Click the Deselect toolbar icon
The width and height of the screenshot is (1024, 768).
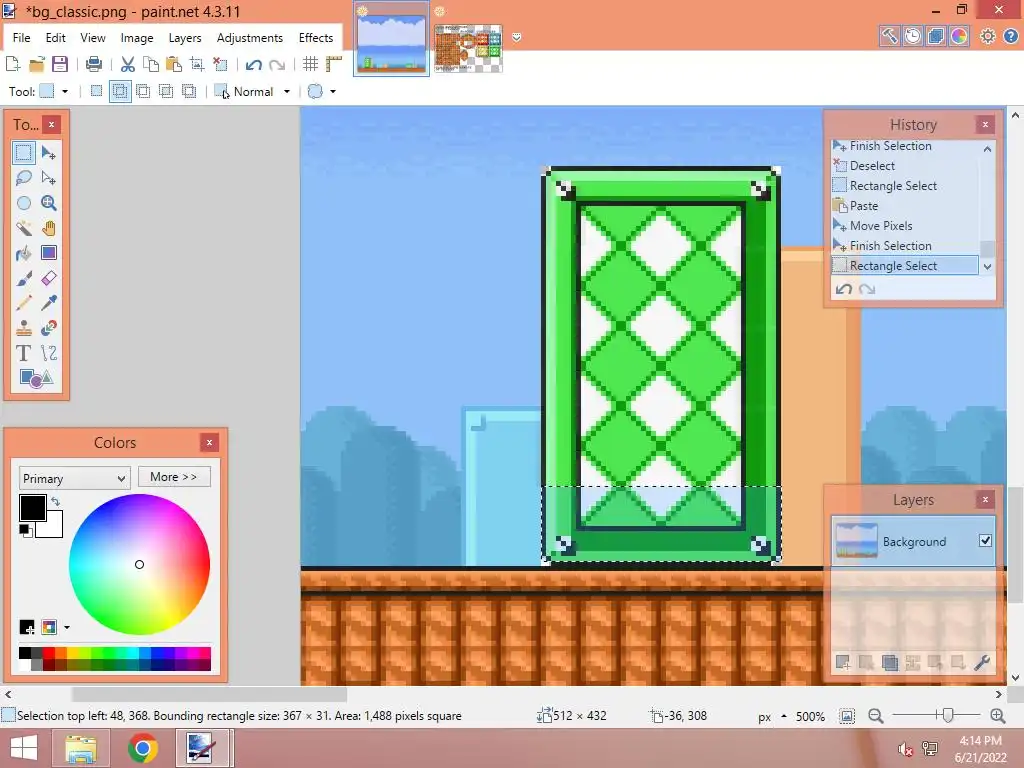[x=220, y=64]
